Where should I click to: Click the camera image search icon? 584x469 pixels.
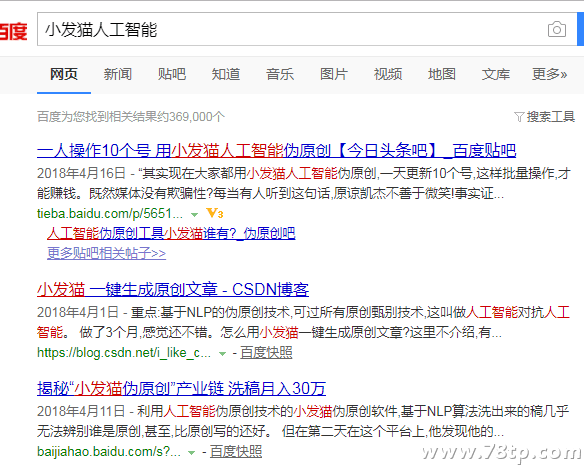tap(557, 29)
